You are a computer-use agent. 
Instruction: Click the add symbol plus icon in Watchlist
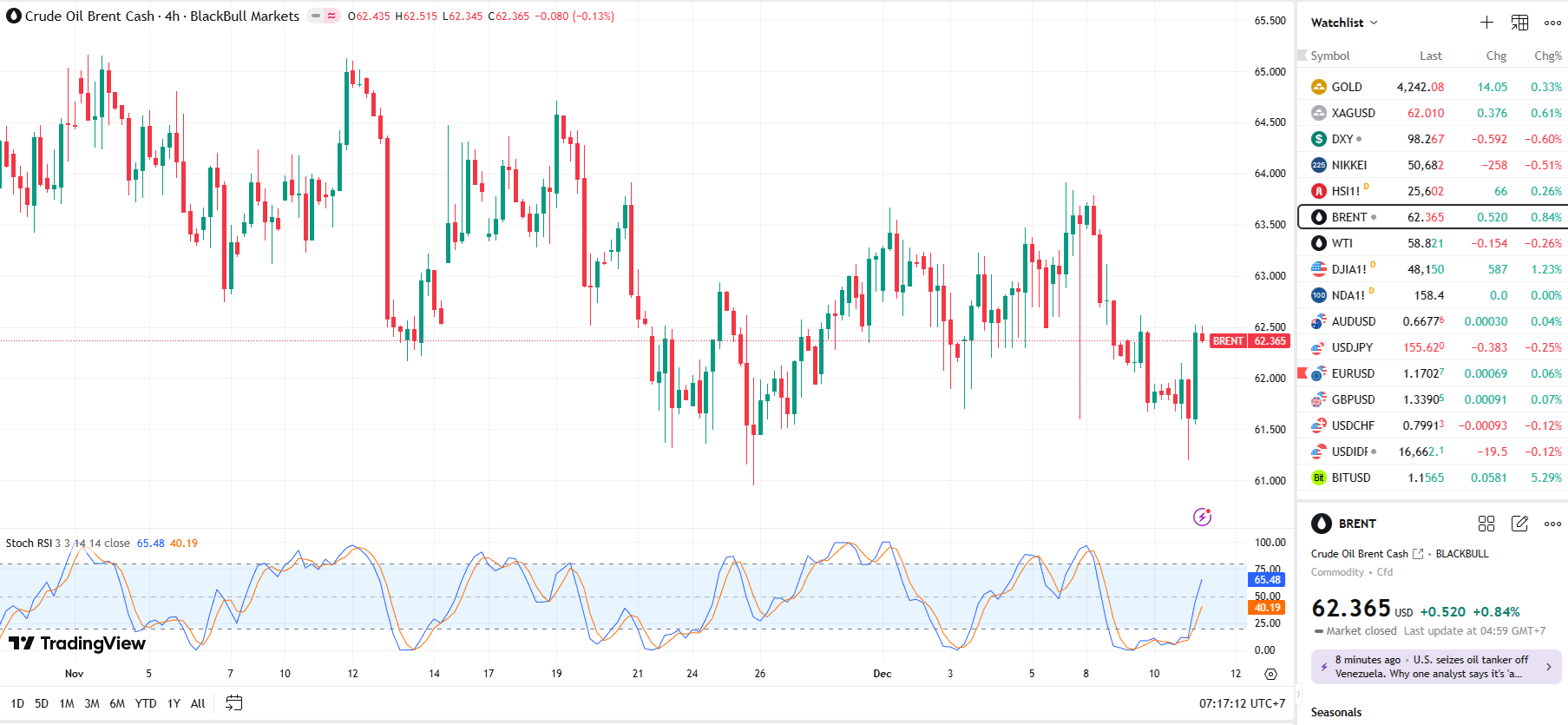click(x=1486, y=23)
